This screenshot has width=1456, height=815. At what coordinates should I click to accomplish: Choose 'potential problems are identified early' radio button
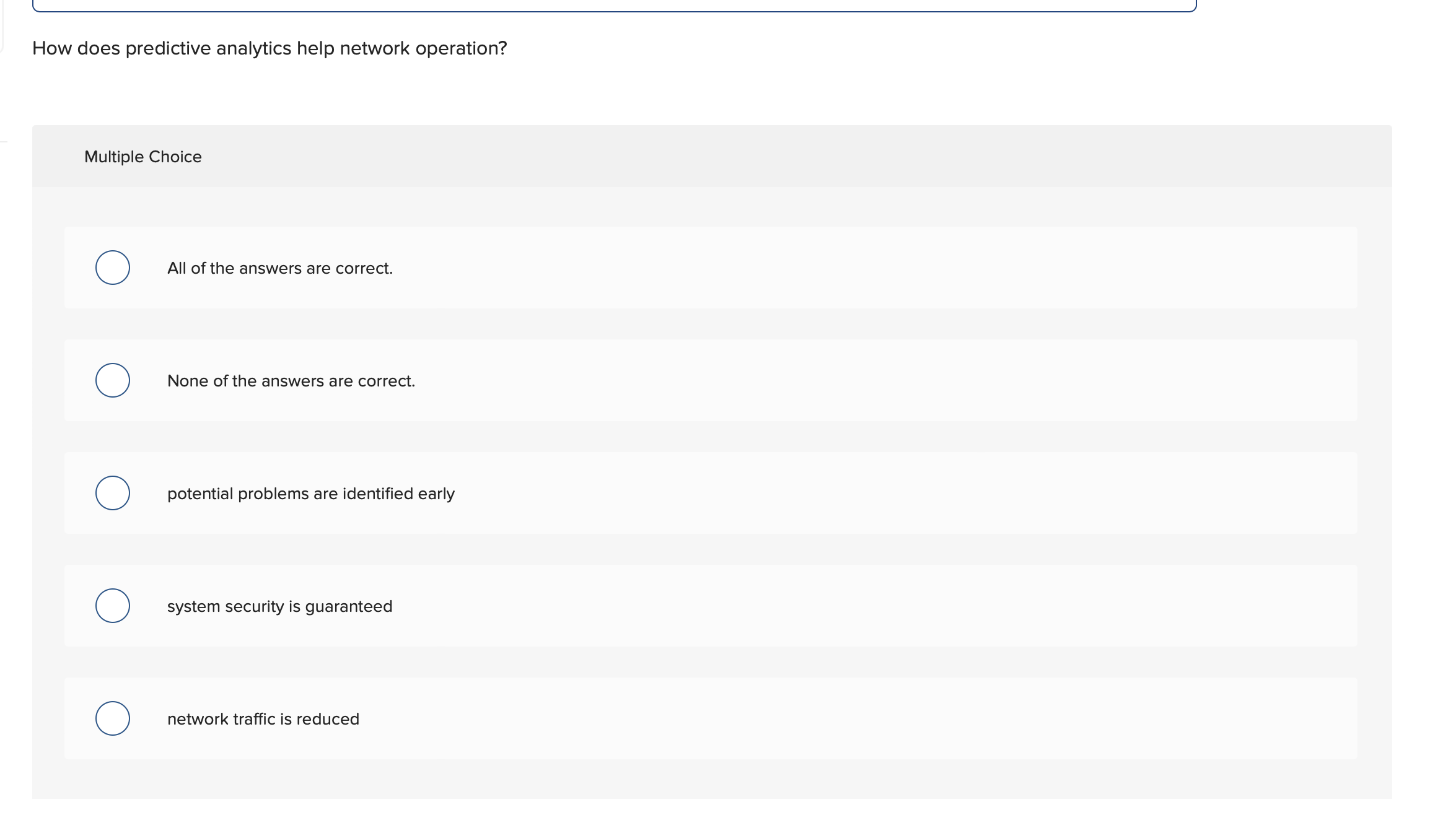point(112,493)
